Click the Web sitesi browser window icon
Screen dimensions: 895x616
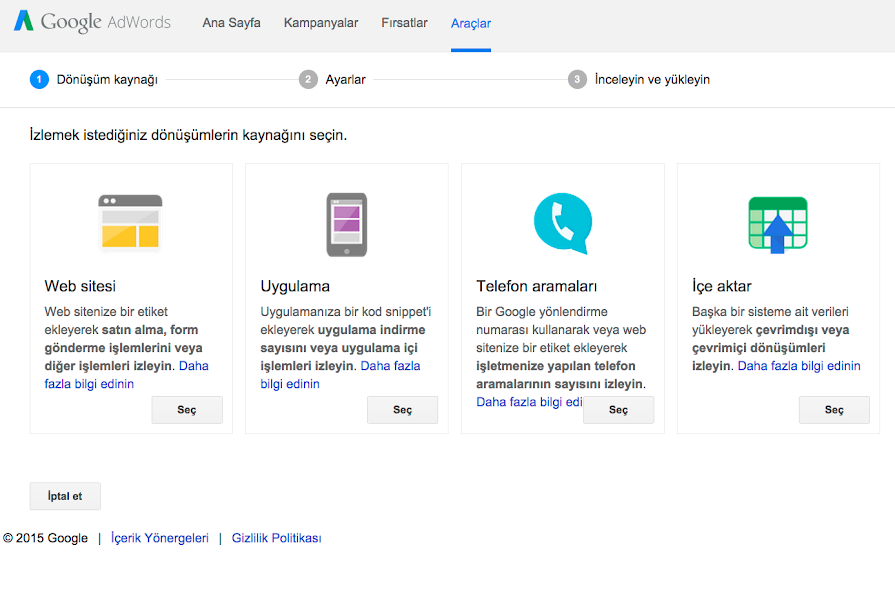click(x=130, y=222)
